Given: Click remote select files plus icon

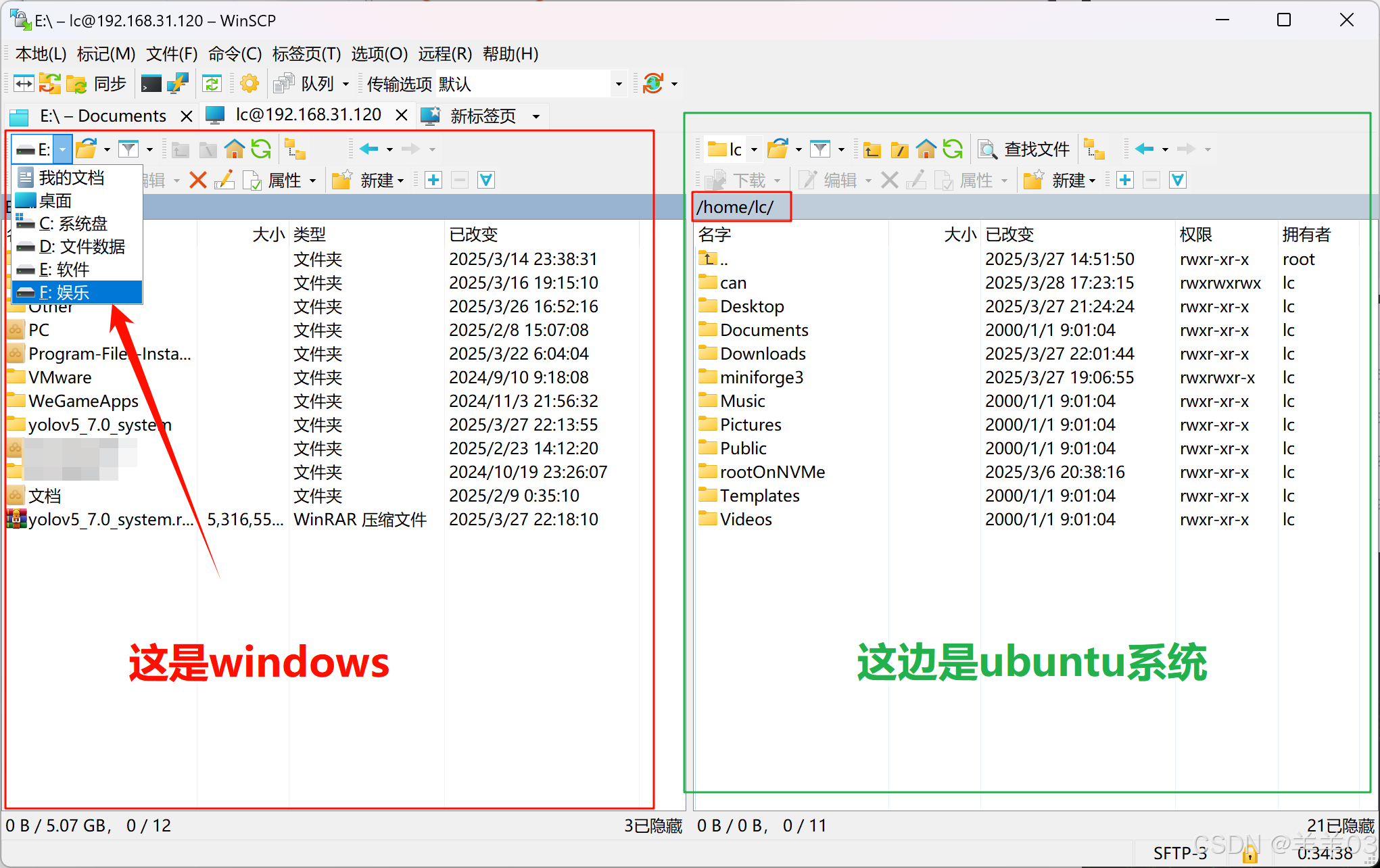Looking at the screenshot, I should tap(1125, 180).
